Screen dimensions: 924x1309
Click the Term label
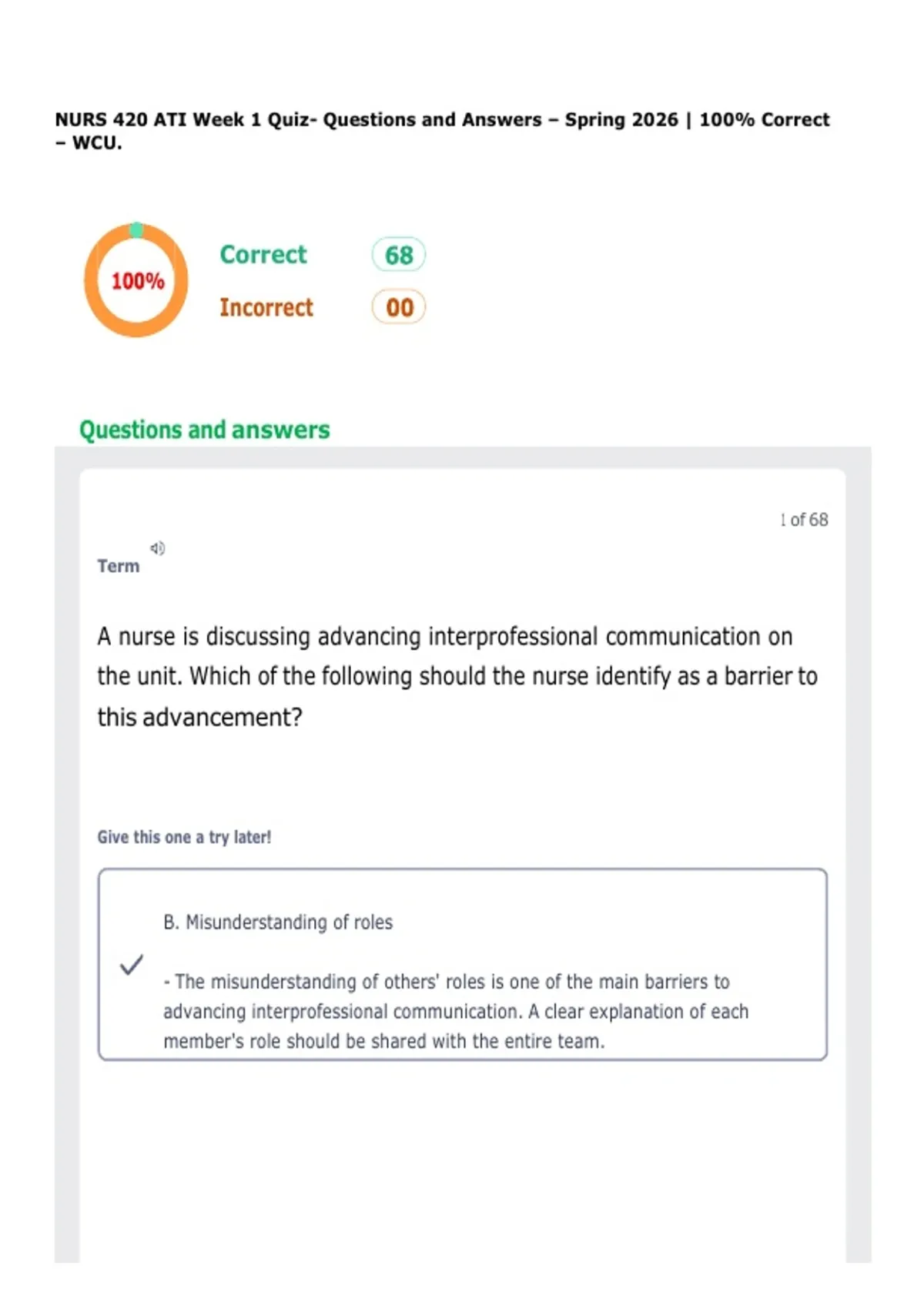pyautogui.click(x=119, y=566)
